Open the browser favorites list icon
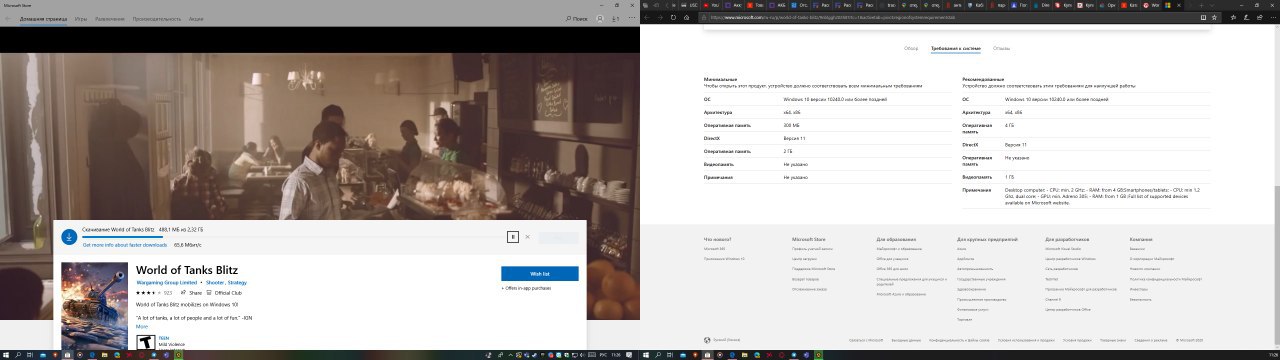Image resolution: width=1280 pixels, height=360 pixels. [x=1233, y=17]
